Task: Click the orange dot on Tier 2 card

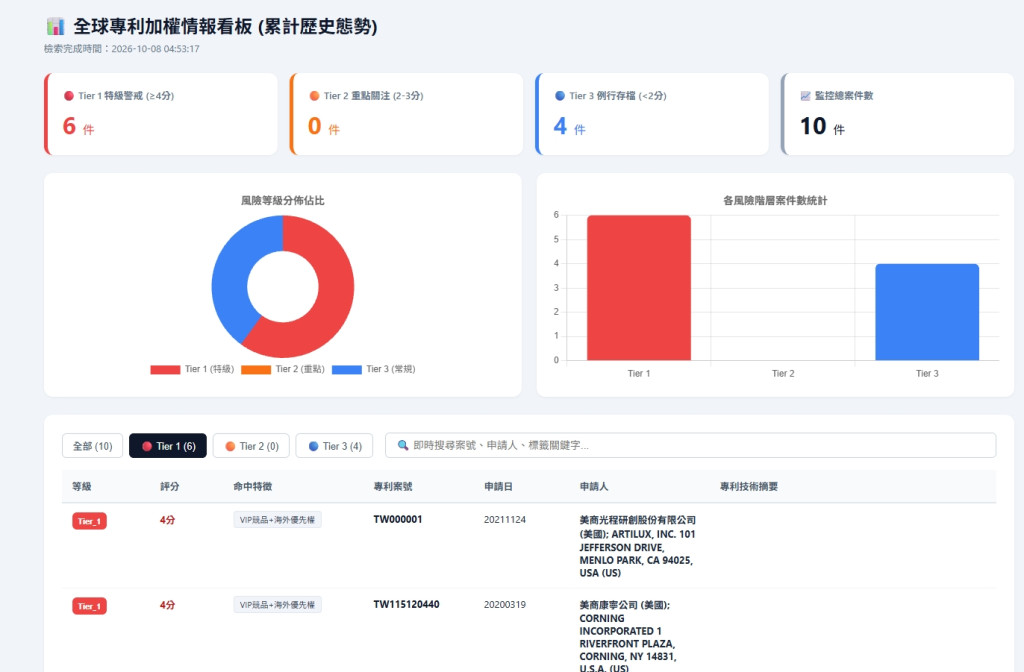Action: (x=314, y=96)
